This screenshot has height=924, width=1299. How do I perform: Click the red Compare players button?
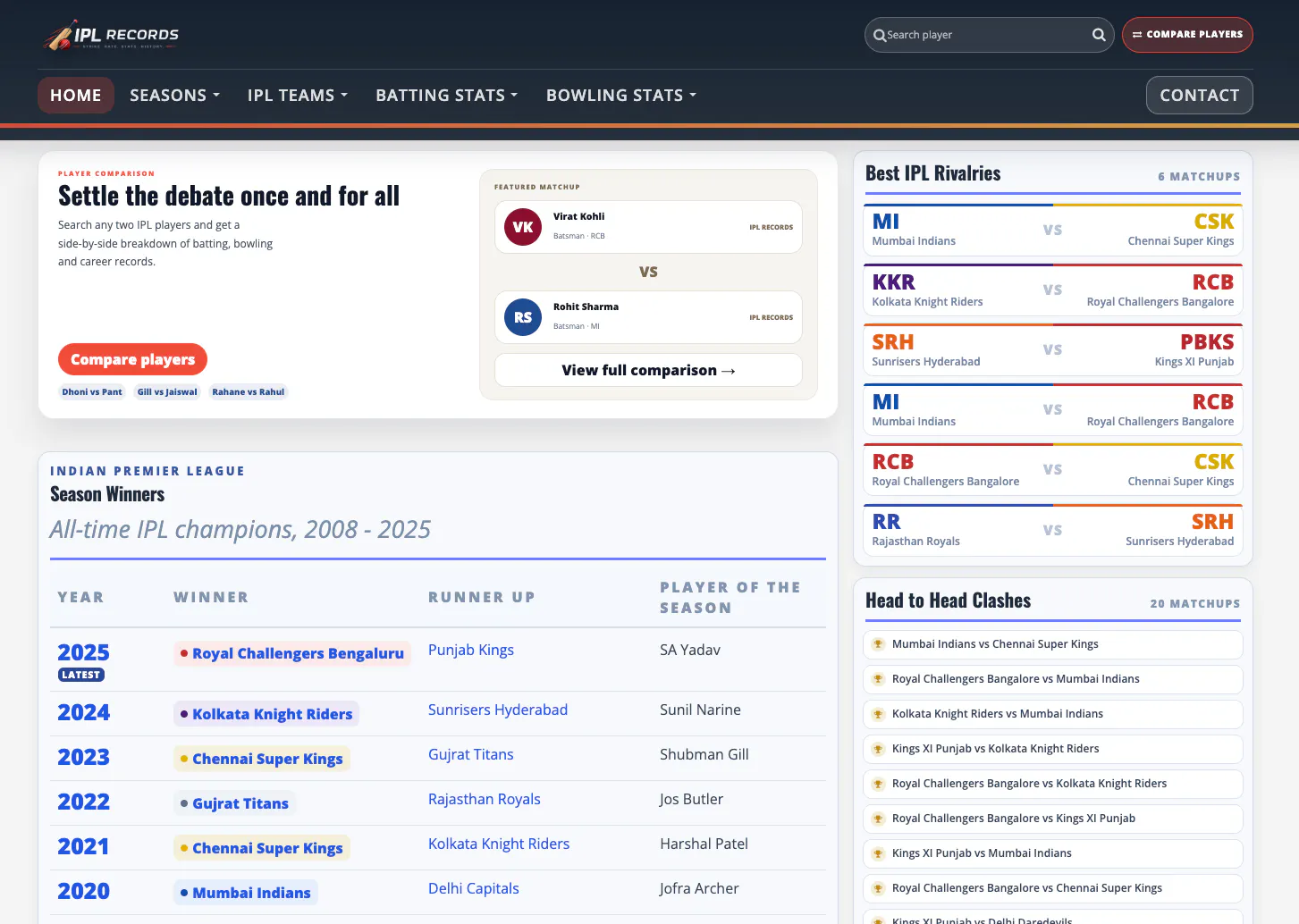click(132, 359)
